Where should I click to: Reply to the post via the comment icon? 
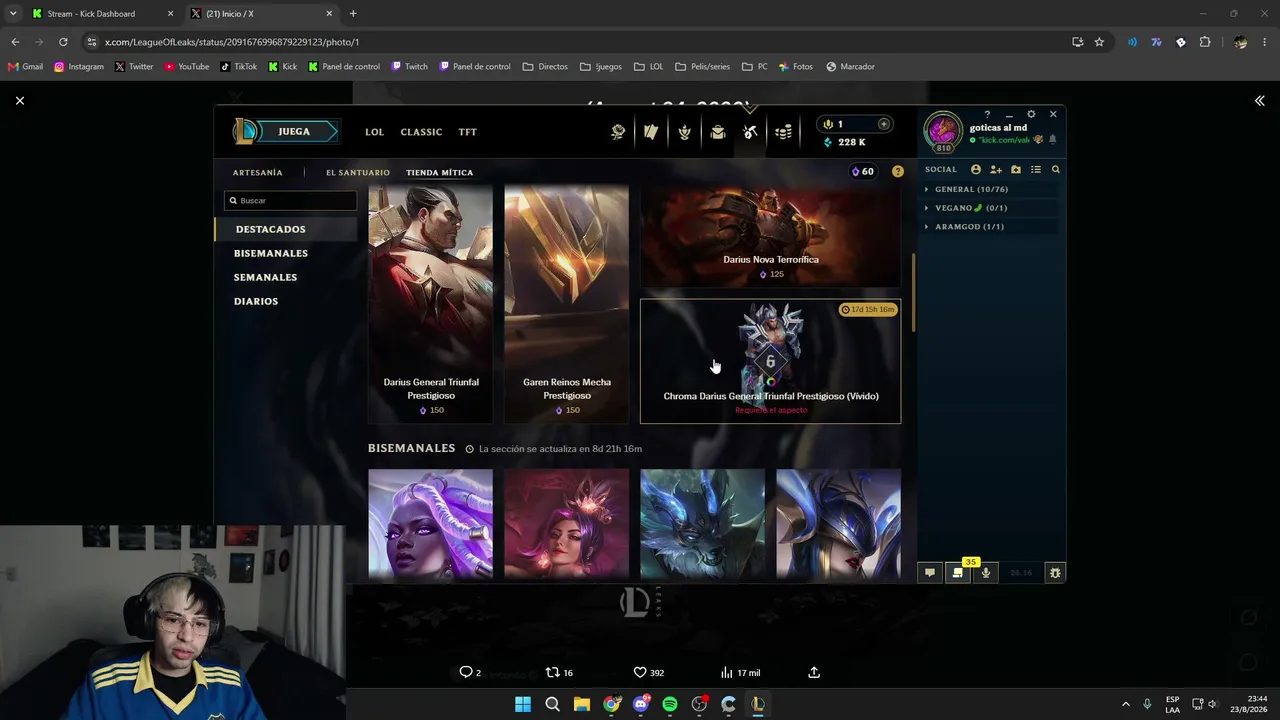click(x=465, y=672)
